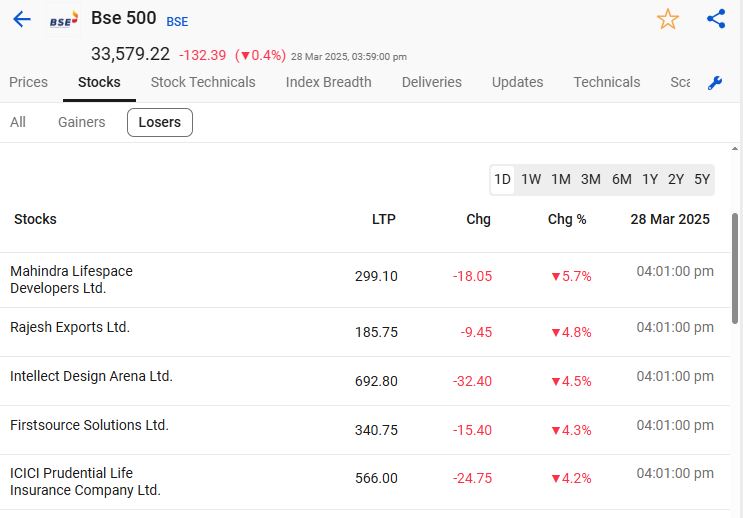743x518 pixels.
Task: Show the Gainers filter
Action: (81, 122)
